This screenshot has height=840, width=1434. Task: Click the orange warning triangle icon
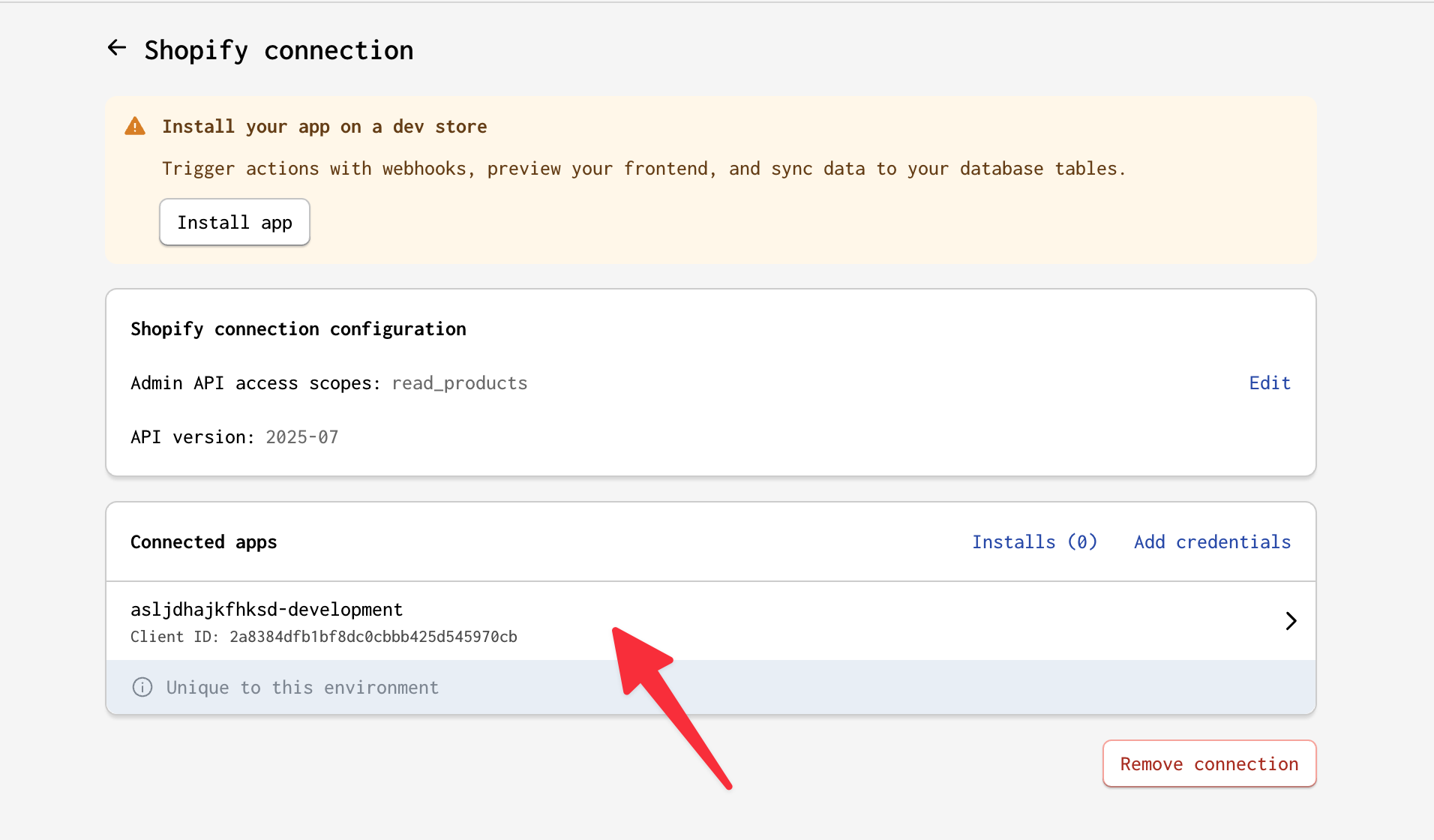click(135, 126)
